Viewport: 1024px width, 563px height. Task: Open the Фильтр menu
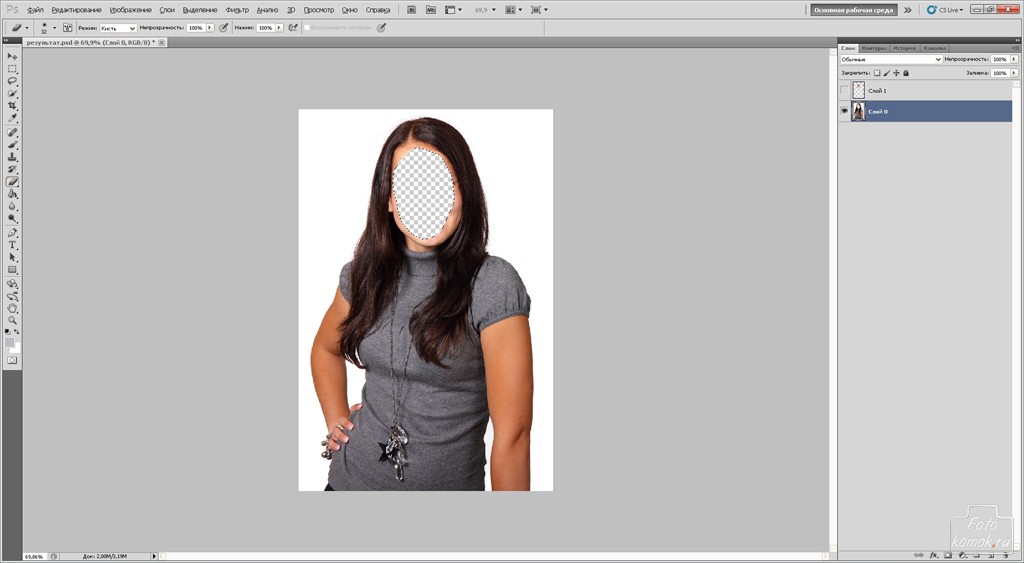click(237, 10)
